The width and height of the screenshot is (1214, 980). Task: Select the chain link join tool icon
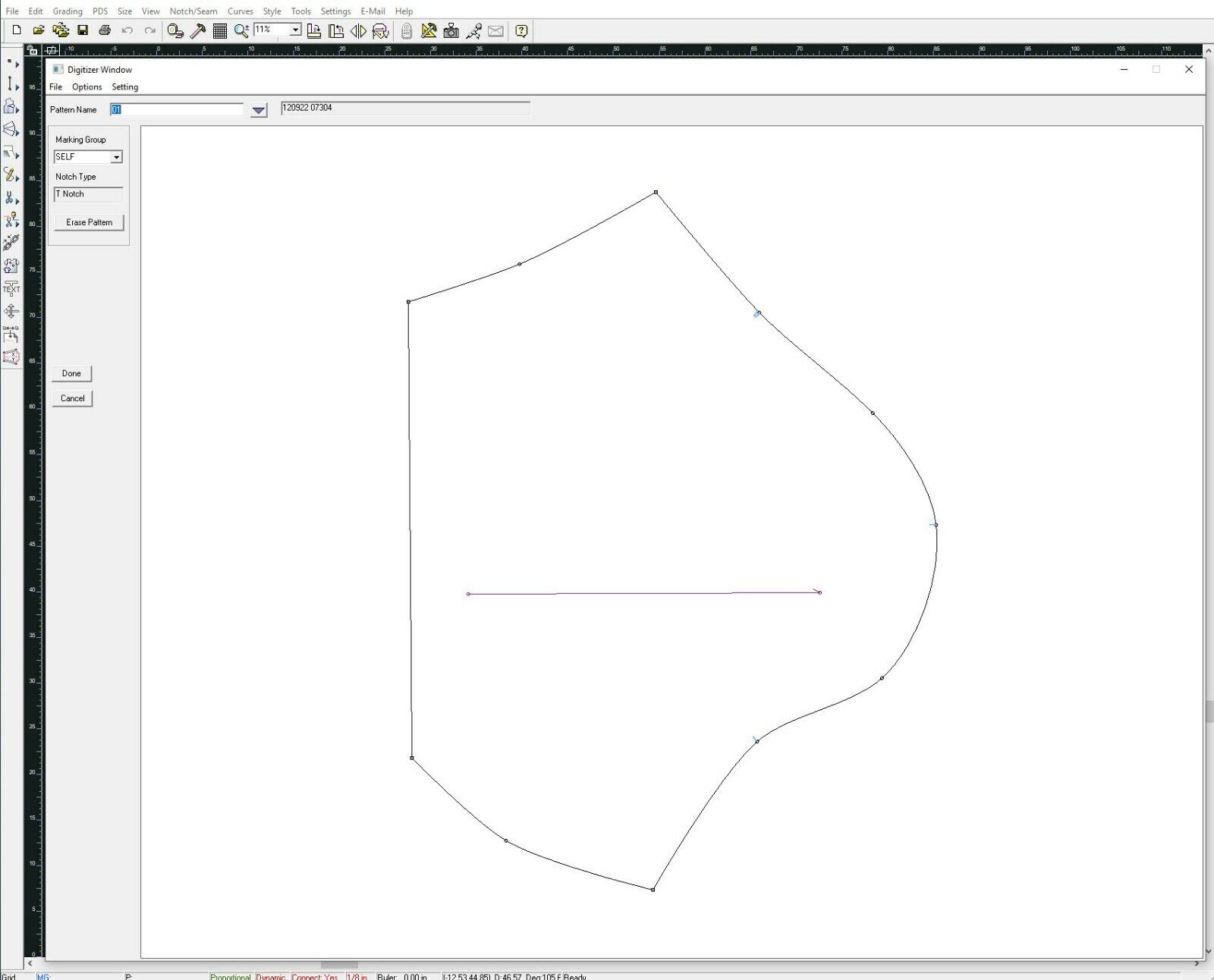11,243
